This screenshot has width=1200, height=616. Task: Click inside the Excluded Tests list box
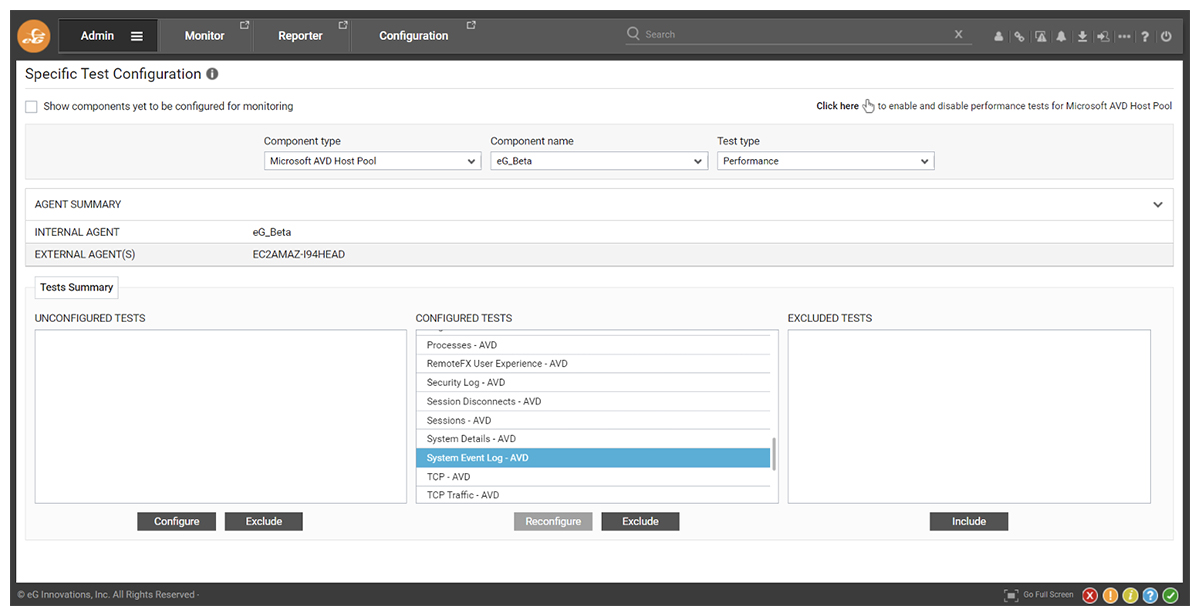[x=969, y=417]
